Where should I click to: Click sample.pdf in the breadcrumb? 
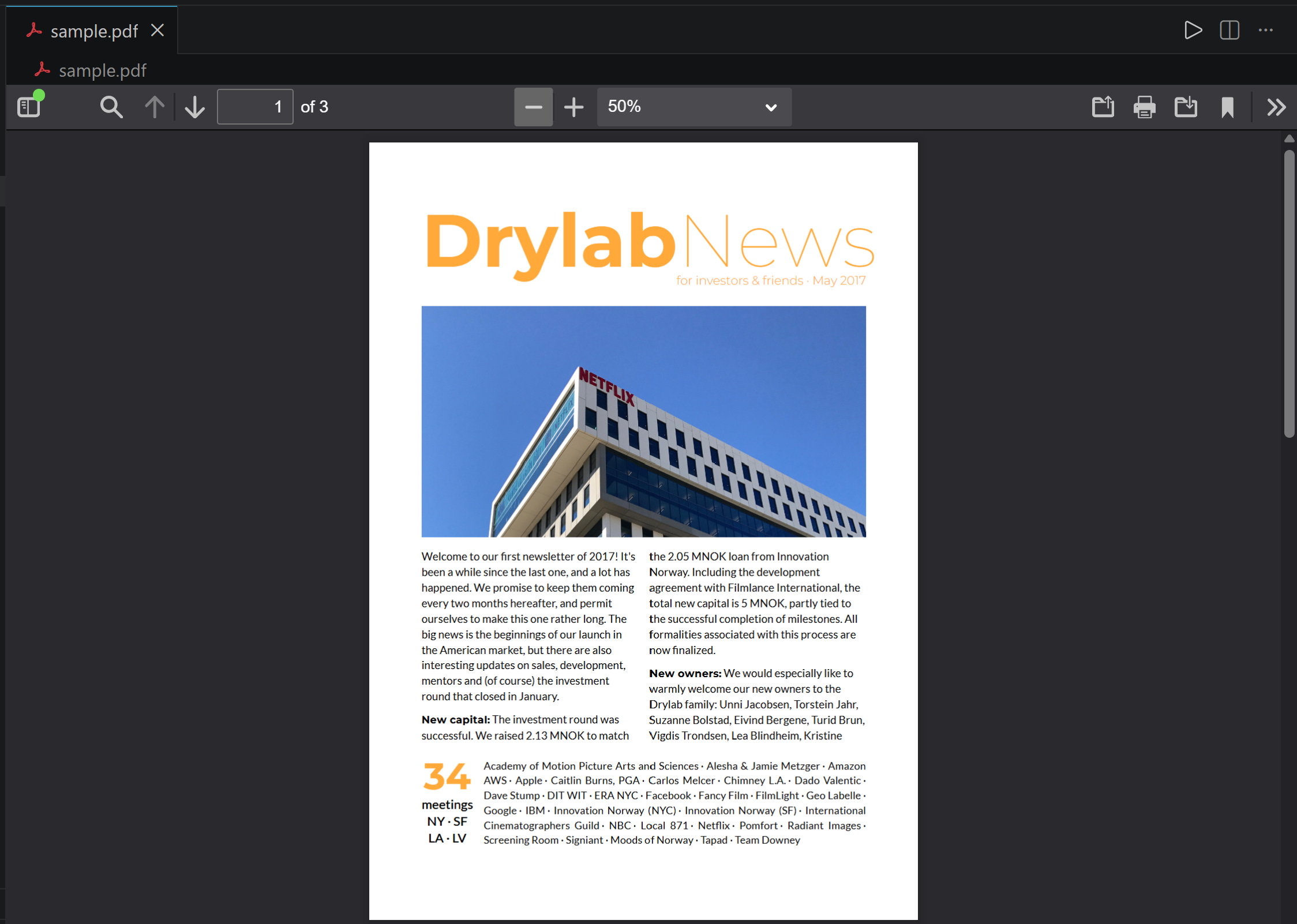(x=103, y=70)
